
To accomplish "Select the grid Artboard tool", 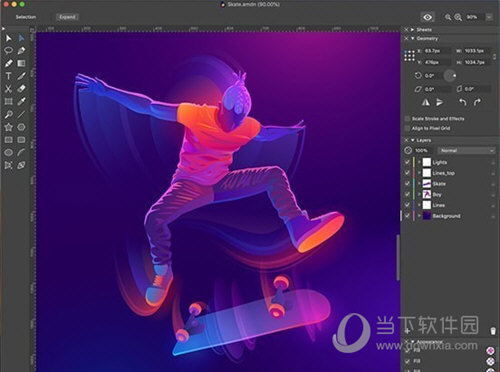I will tap(8, 101).
